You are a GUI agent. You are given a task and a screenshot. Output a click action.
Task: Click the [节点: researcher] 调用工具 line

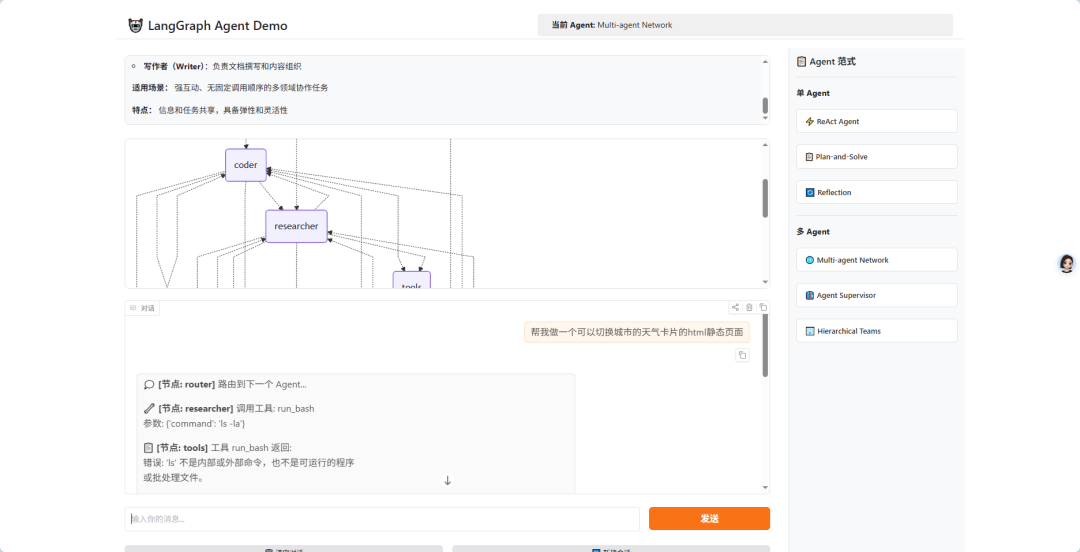point(229,408)
